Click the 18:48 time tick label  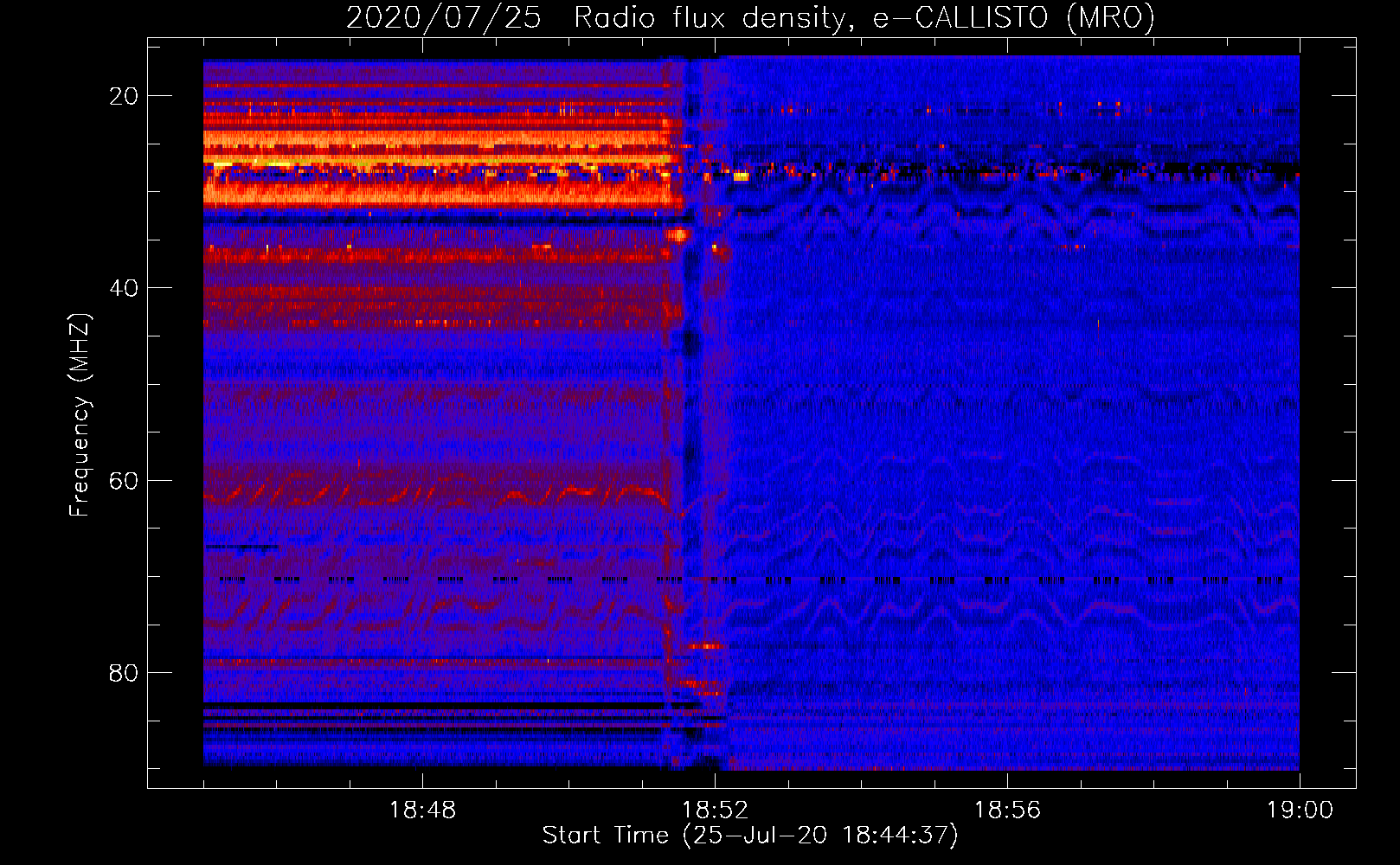click(x=422, y=811)
